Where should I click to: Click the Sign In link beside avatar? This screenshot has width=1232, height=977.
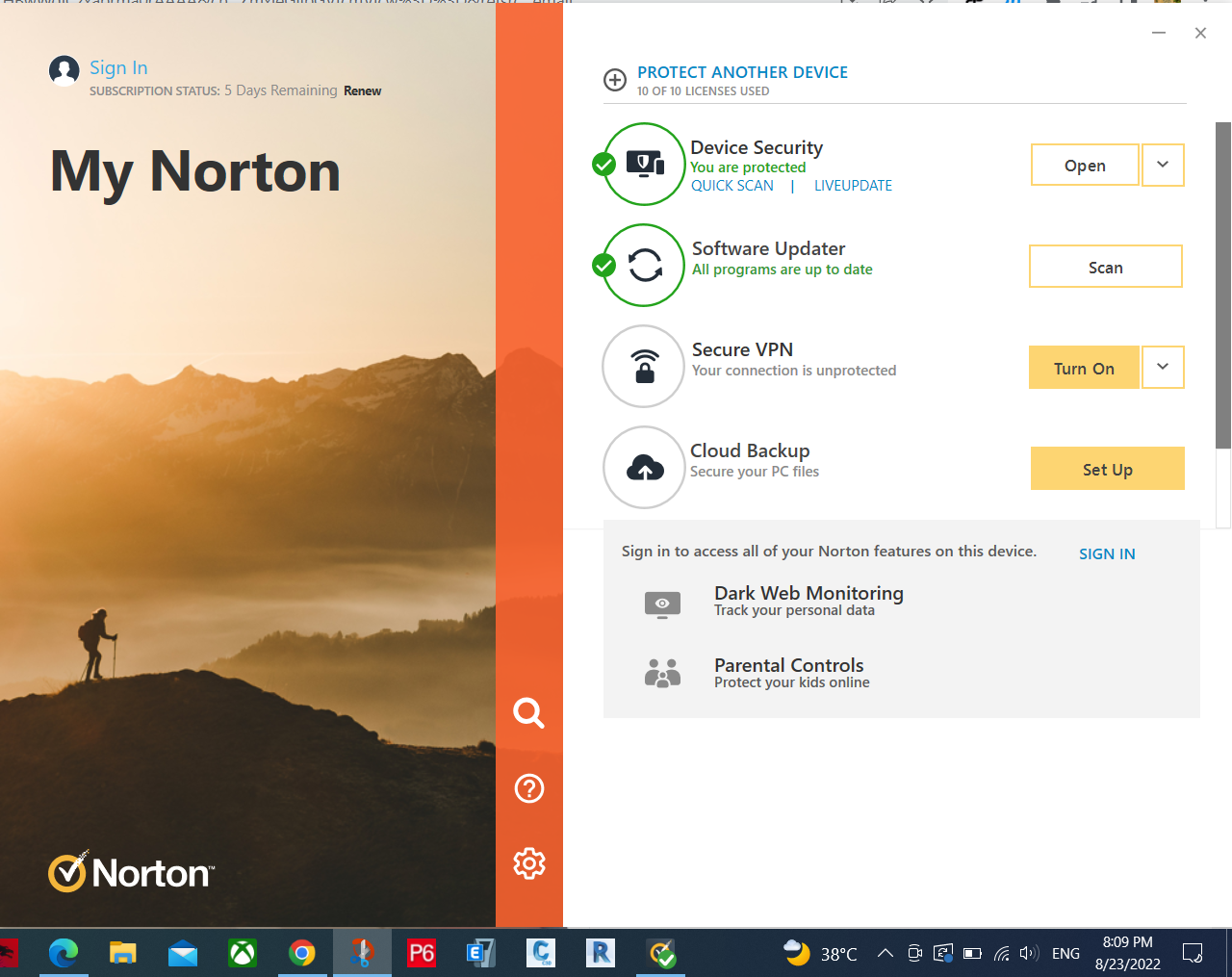tap(118, 67)
